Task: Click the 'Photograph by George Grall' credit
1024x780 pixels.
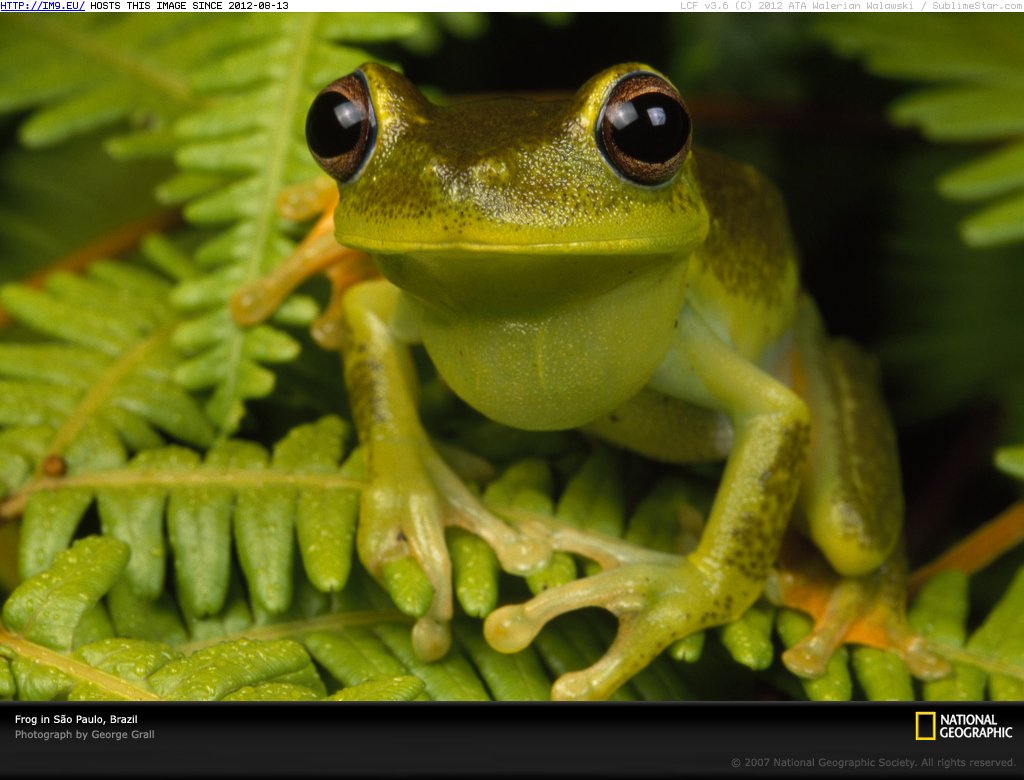Action: 84,735
